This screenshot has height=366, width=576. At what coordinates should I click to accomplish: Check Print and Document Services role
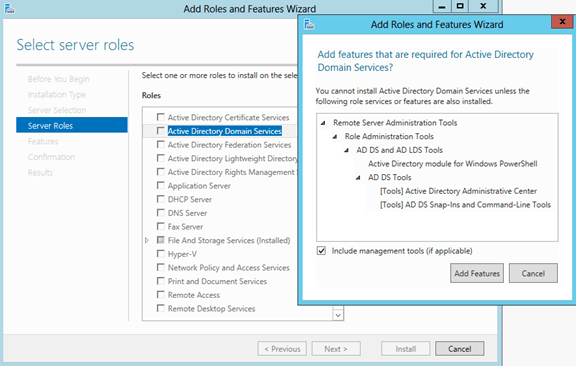click(161, 281)
